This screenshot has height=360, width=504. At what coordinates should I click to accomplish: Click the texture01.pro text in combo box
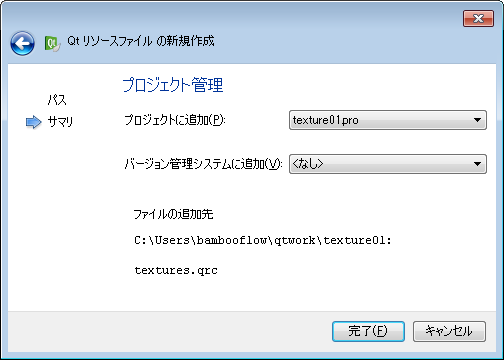click(326, 120)
